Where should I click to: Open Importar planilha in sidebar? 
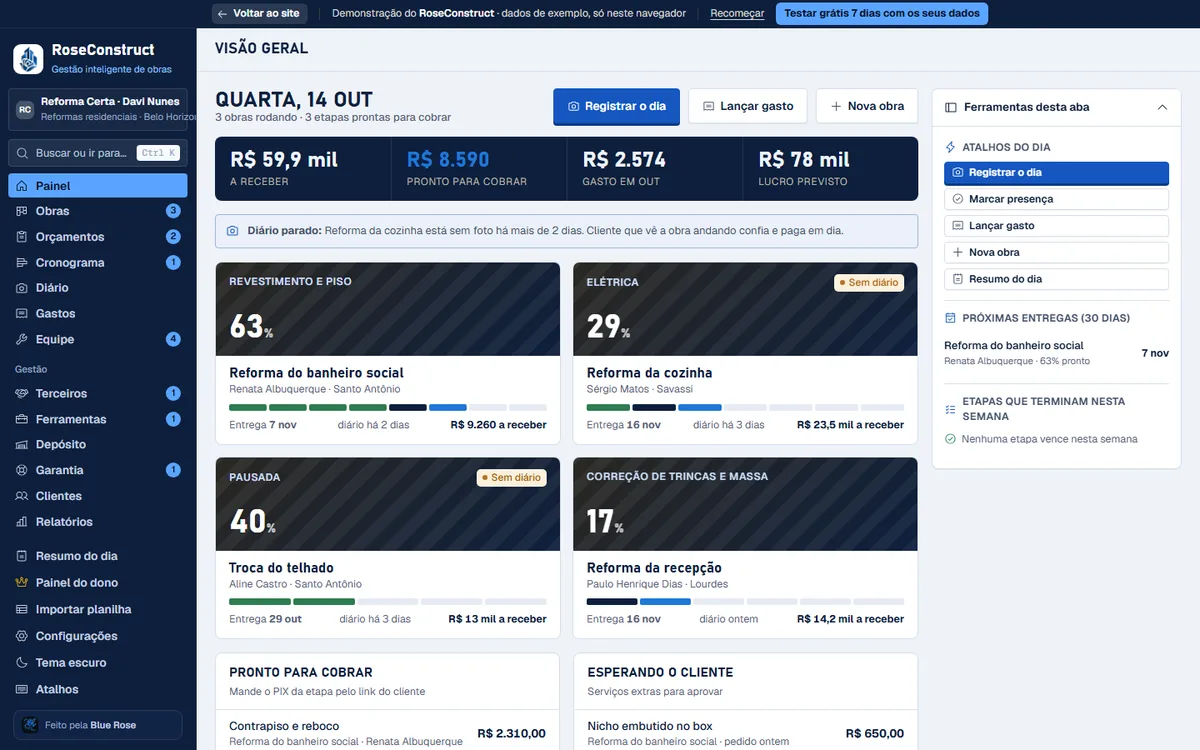tap(98, 610)
